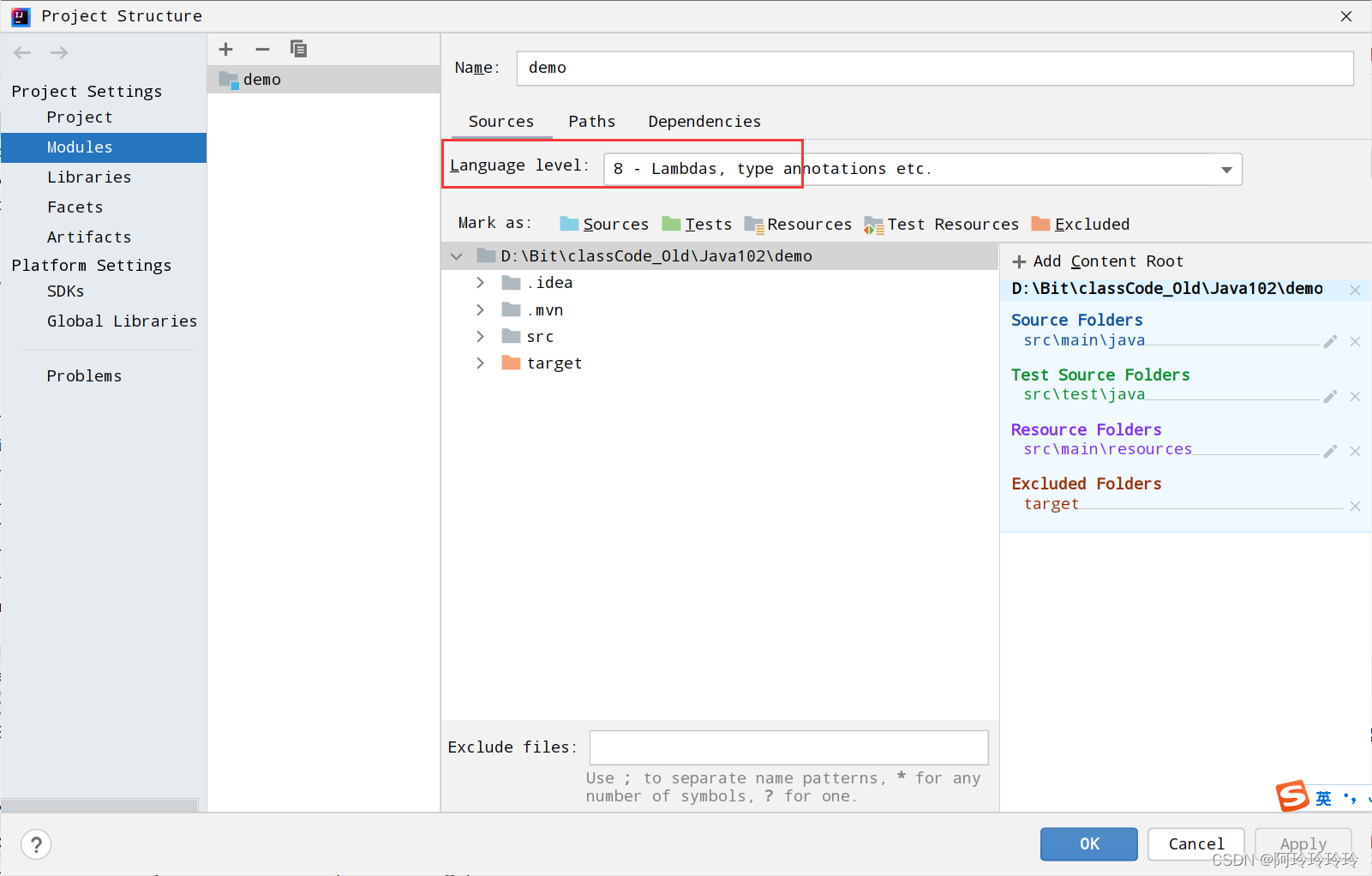Expand the .mvn folder
Image resolution: width=1372 pixels, height=876 pixels.
point(480,309)
